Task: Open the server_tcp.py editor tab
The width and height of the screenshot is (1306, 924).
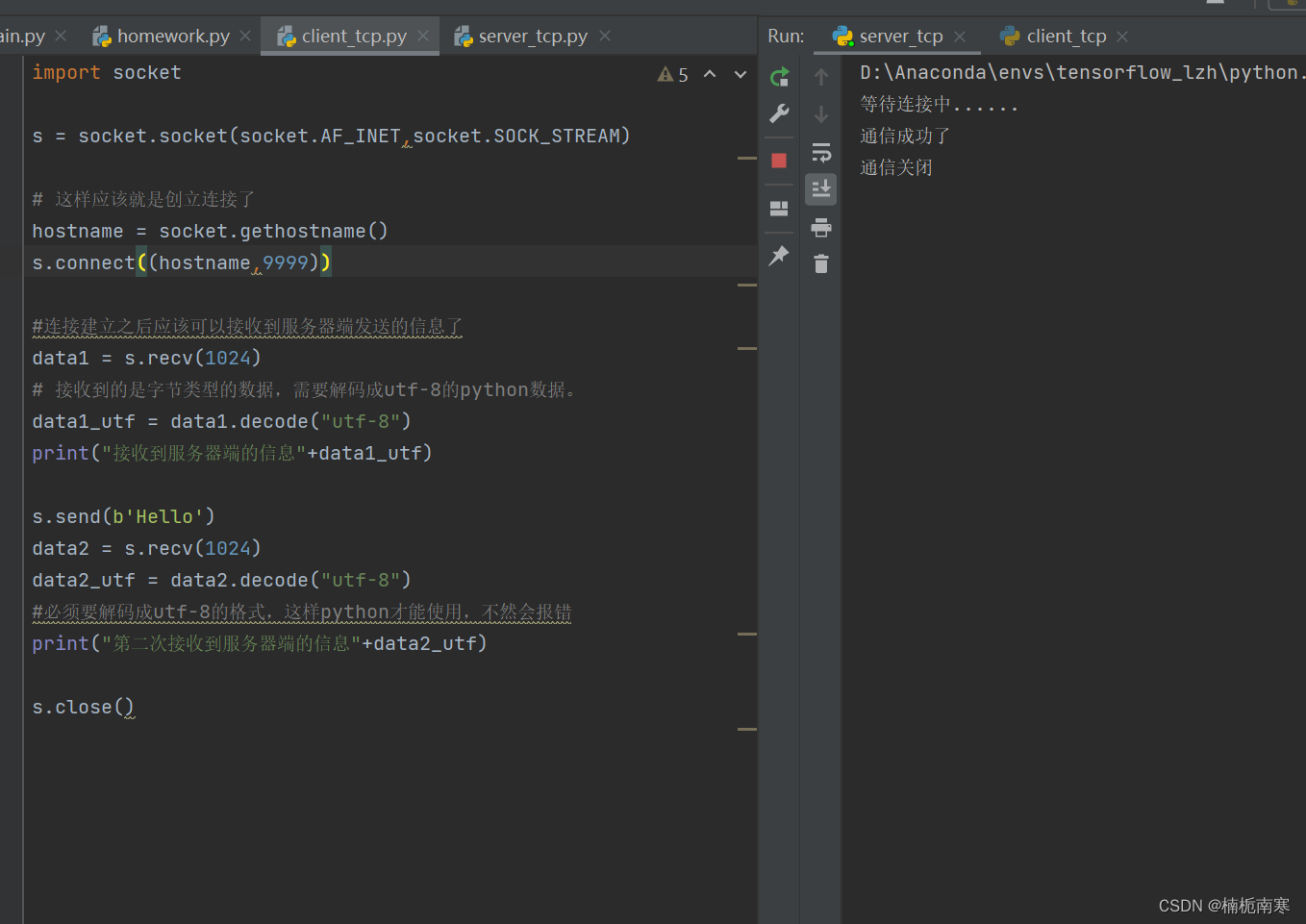Action: (533, 37)
